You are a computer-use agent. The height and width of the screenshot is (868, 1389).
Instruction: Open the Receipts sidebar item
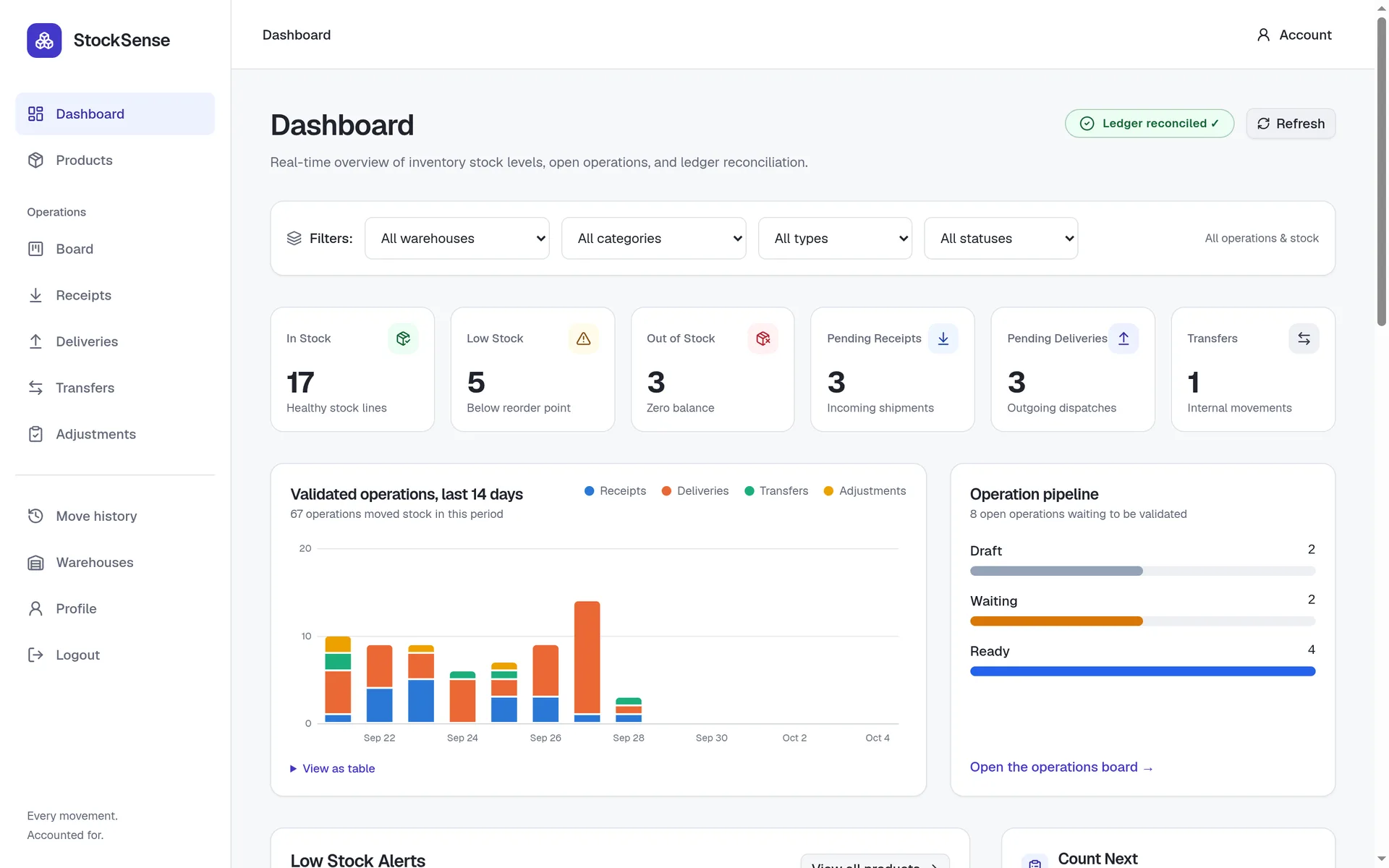pos(115,295)
